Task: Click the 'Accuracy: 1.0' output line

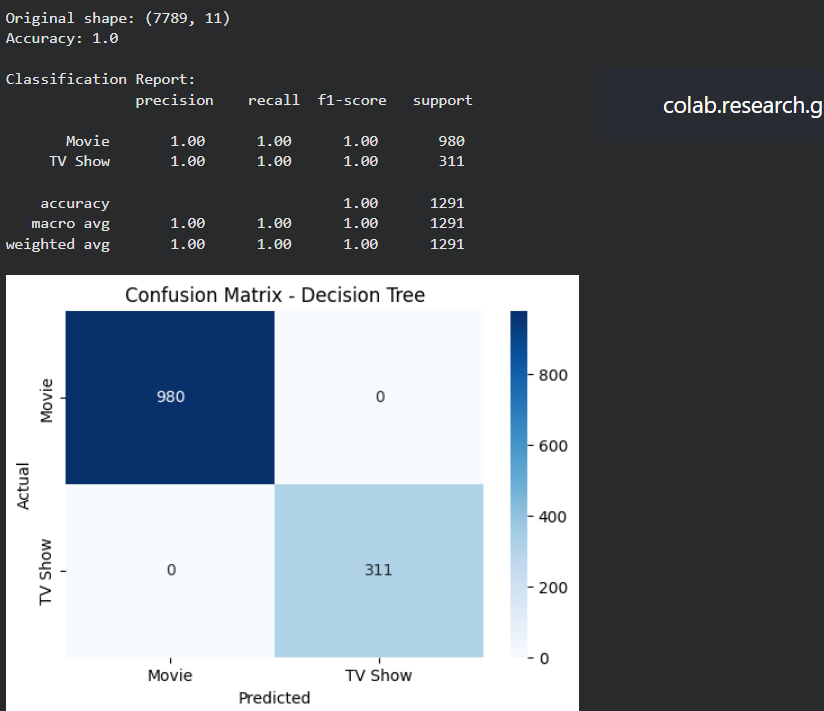Action: [62, 38]
